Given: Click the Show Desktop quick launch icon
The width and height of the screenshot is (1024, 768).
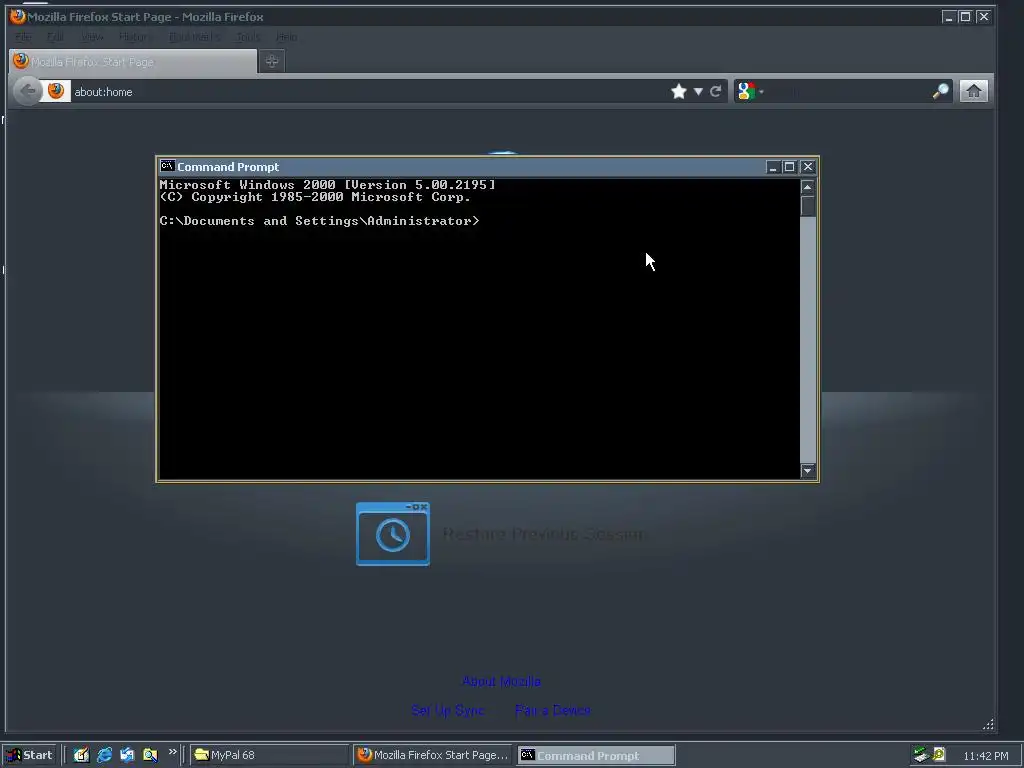Looking at the screenshot, I should (x=81, y=755).
